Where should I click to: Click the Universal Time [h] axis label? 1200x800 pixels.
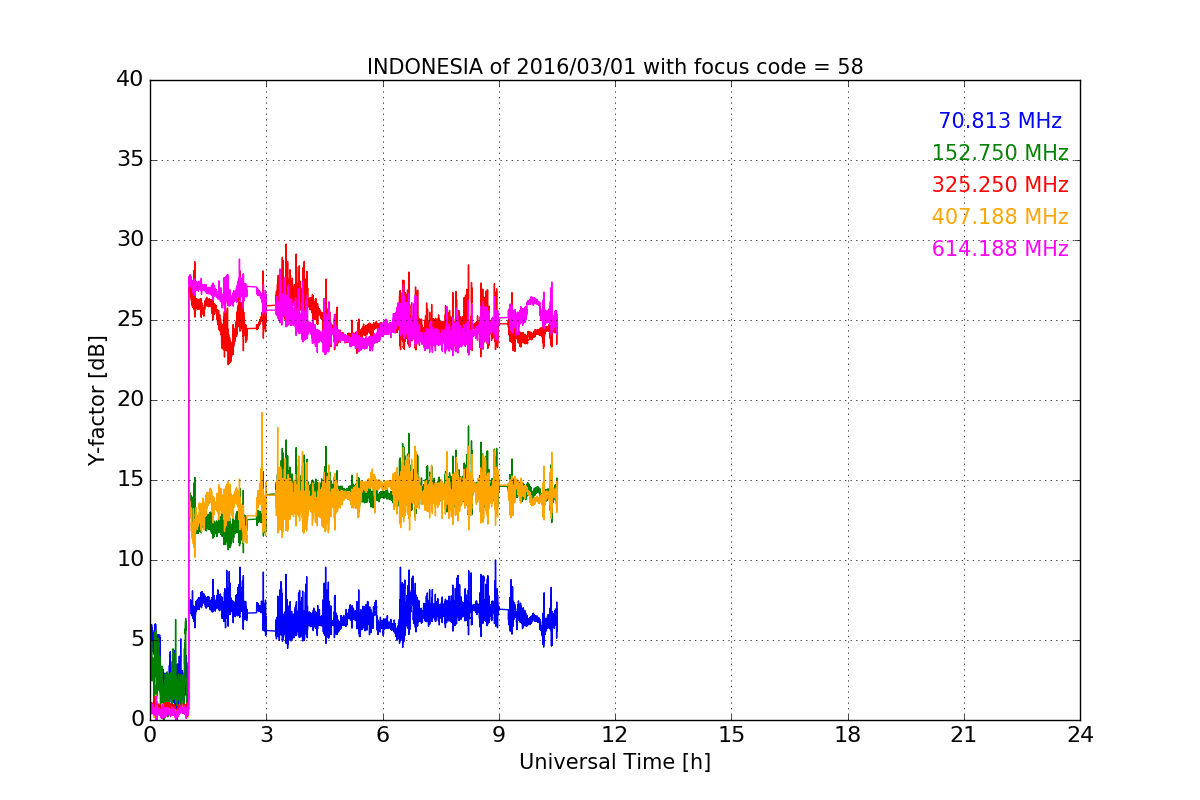click(x=615, y=762)
